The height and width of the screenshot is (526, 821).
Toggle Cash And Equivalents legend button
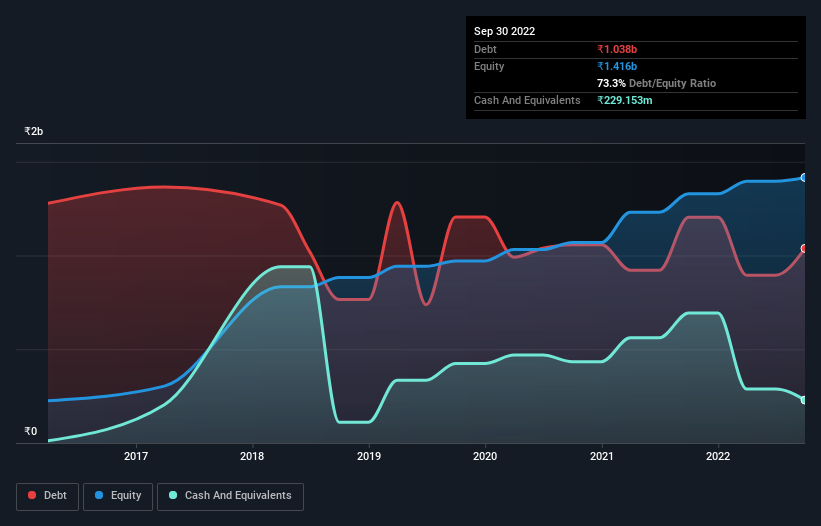[230, 496]
